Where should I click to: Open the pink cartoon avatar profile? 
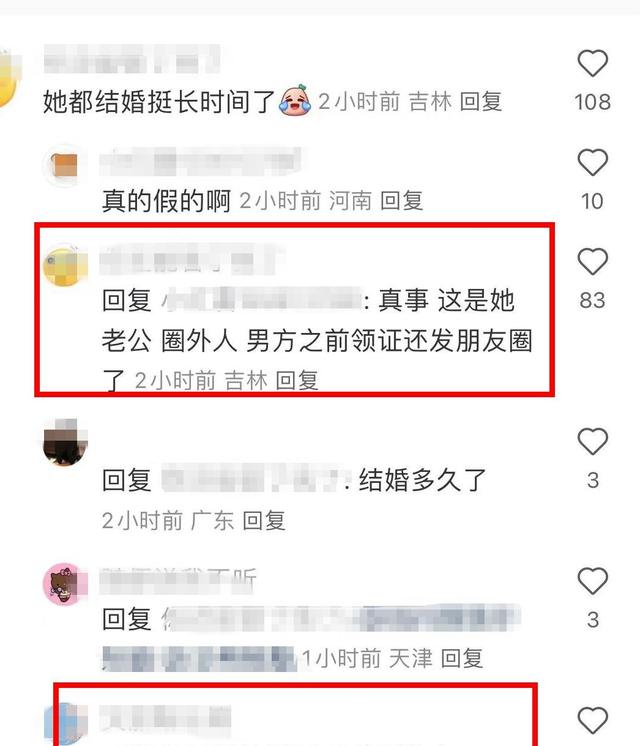pos(65,584)
